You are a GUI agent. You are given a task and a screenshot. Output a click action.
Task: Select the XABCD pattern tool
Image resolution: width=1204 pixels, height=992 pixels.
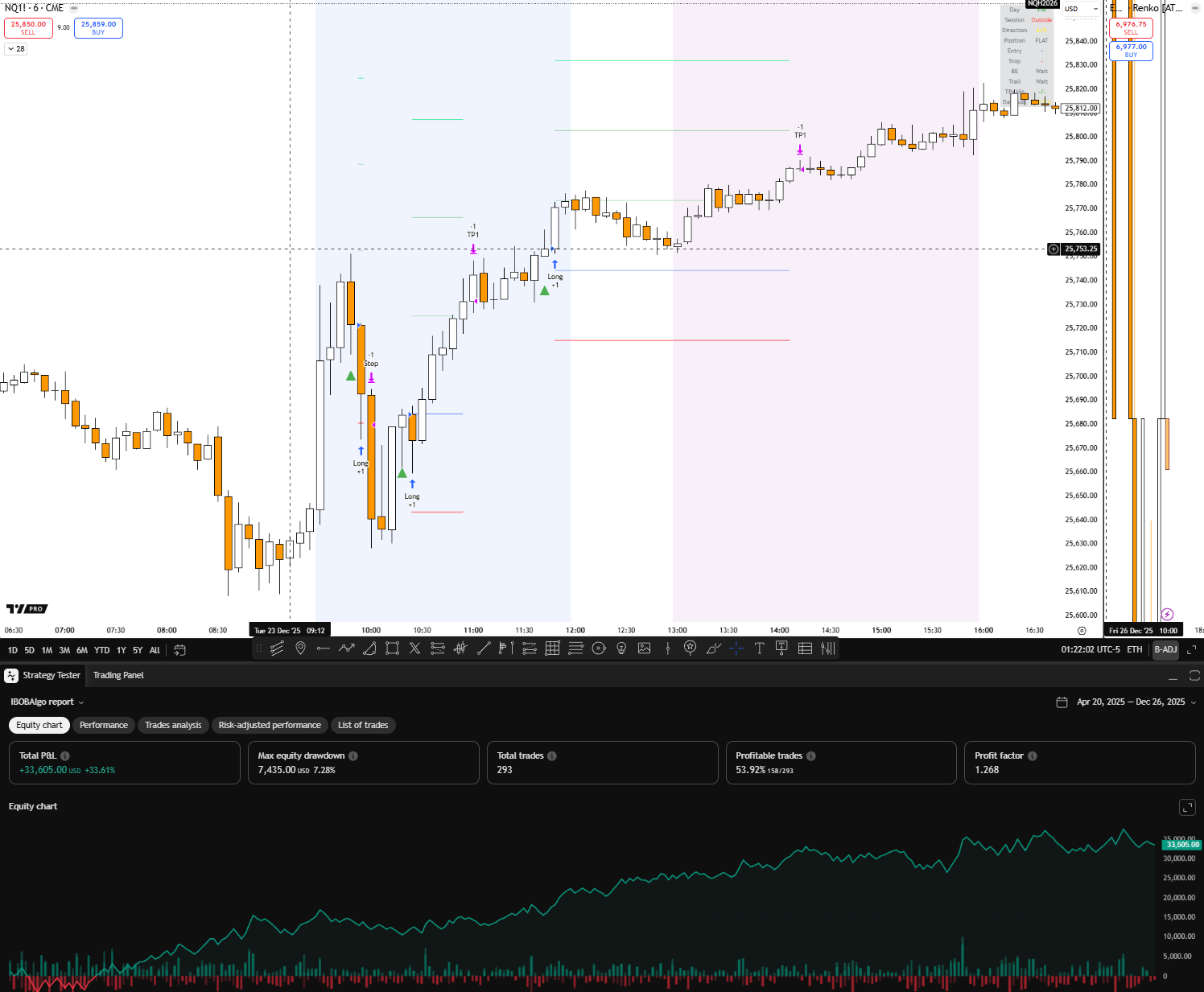(414, 648)
